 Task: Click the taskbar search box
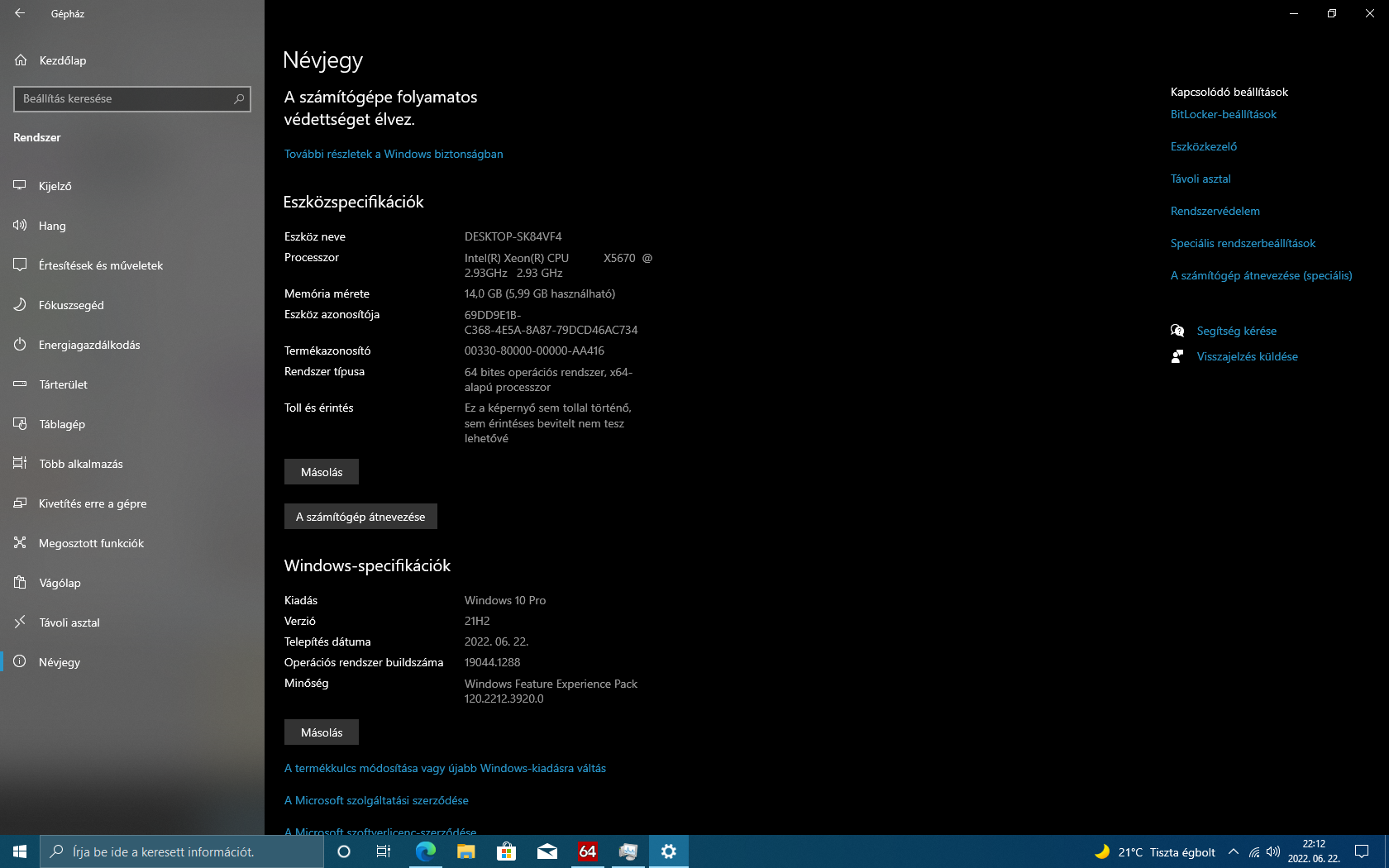182,851
